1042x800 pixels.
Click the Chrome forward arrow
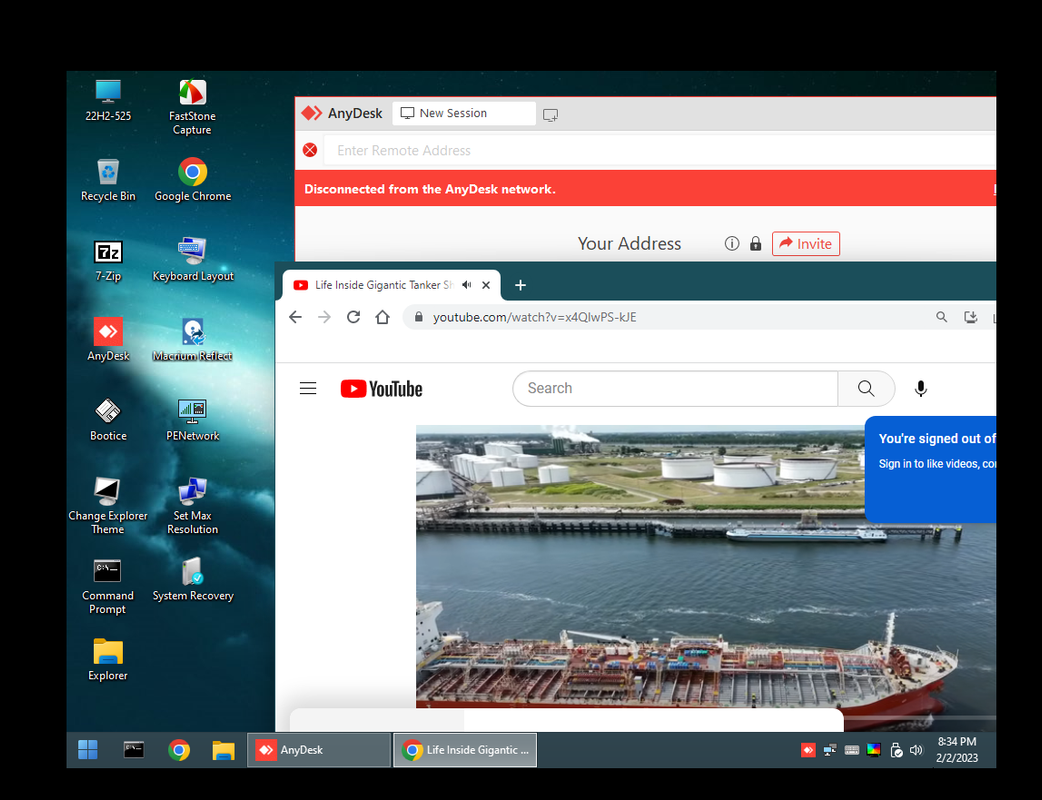[324, 317]
